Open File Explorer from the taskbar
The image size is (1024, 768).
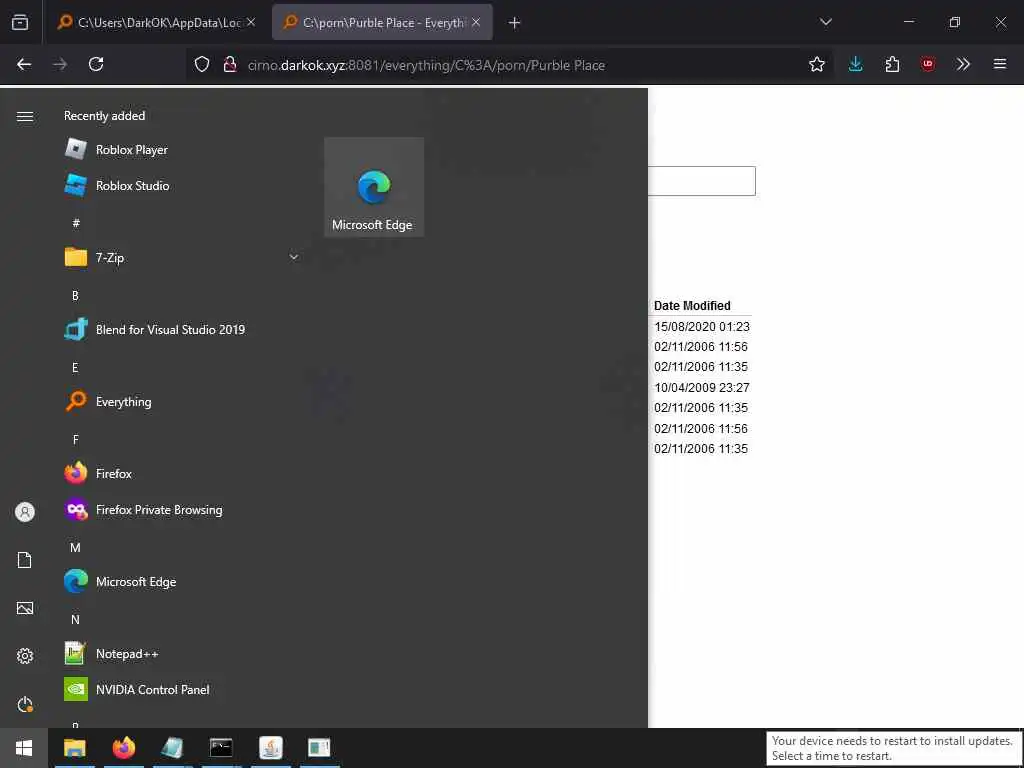tap(74, 748)
